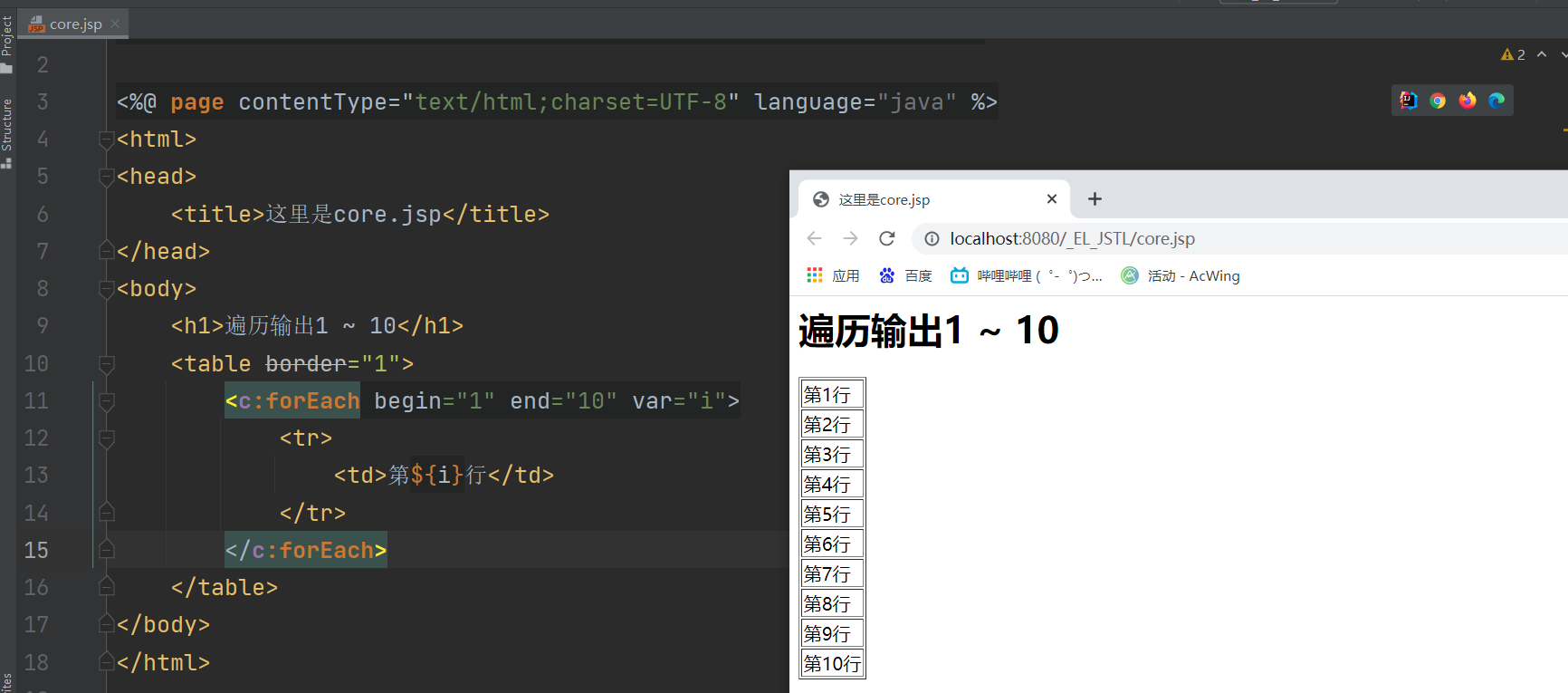Image resolution: width=1568 pixels, height=693 pixels.
Task: Click the warnings indicator showing 2 problems
Action: 1513,54
